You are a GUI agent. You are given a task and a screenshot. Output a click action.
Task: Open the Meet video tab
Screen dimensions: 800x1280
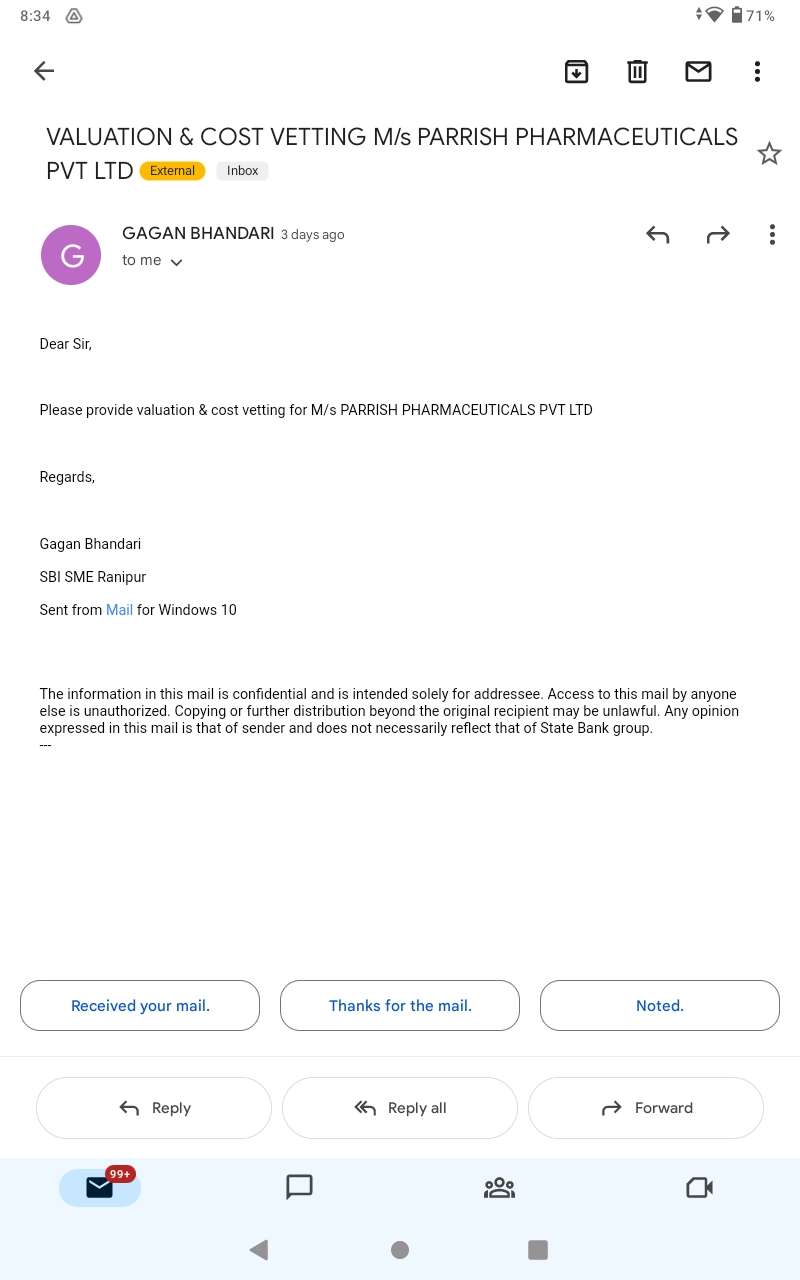[699, 1187]
